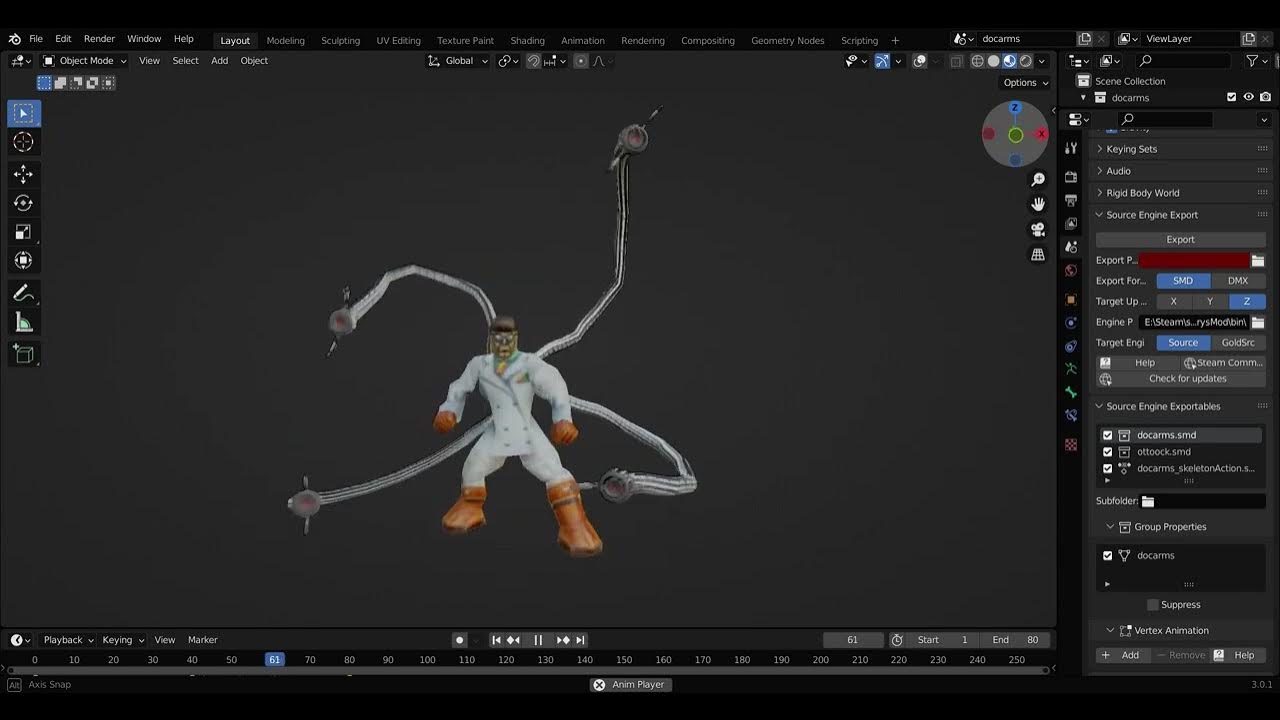Screen dimensions: 1280x720
Task: Click the zoom view magnifier icon
Action: pyautogui.click(x=1038, y=179)
